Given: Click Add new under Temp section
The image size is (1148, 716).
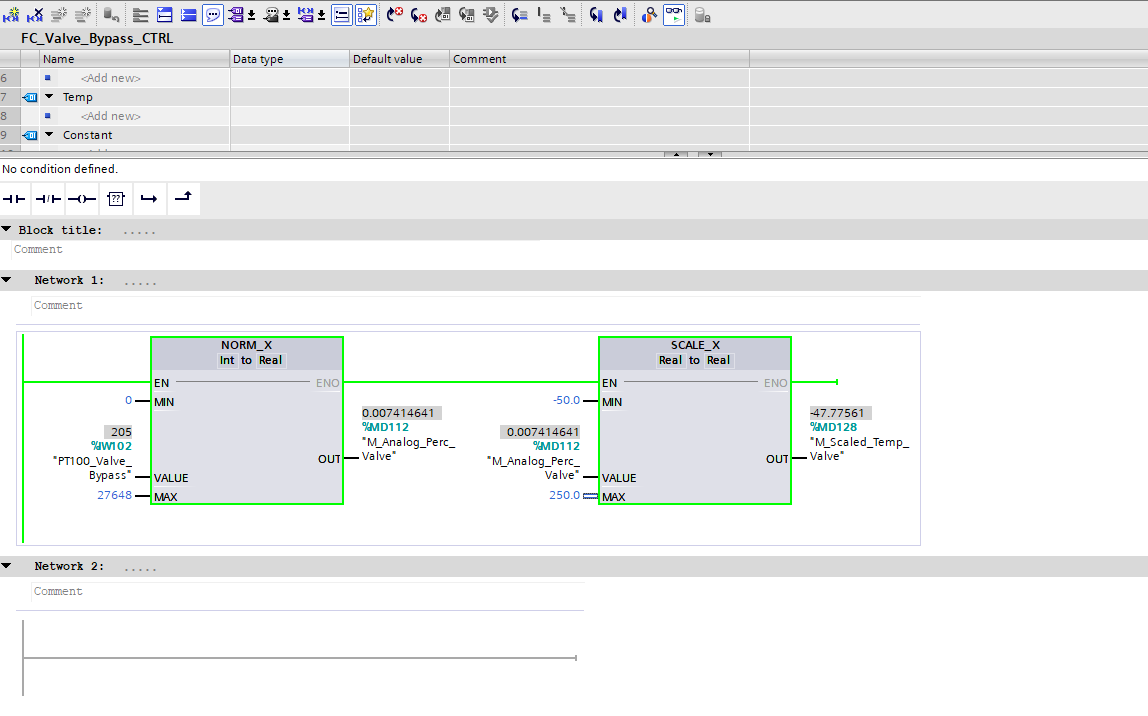Looking at the screenshot, I should [x=111, y=116].
